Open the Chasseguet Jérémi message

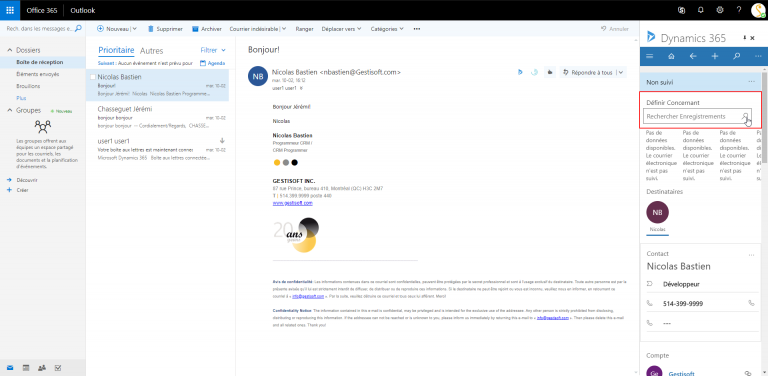point(157,117)
